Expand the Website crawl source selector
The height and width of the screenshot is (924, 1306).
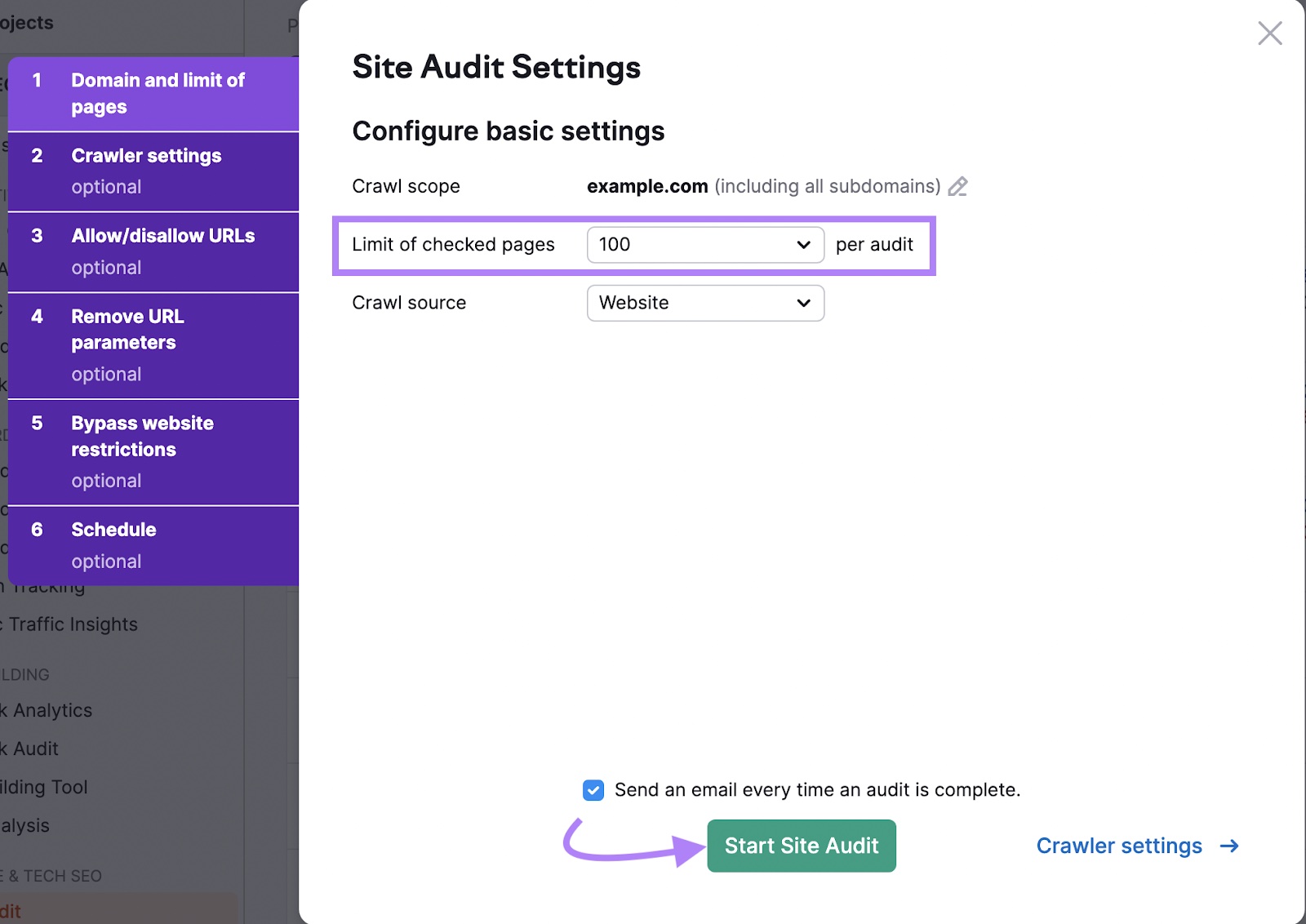(704, 303)
